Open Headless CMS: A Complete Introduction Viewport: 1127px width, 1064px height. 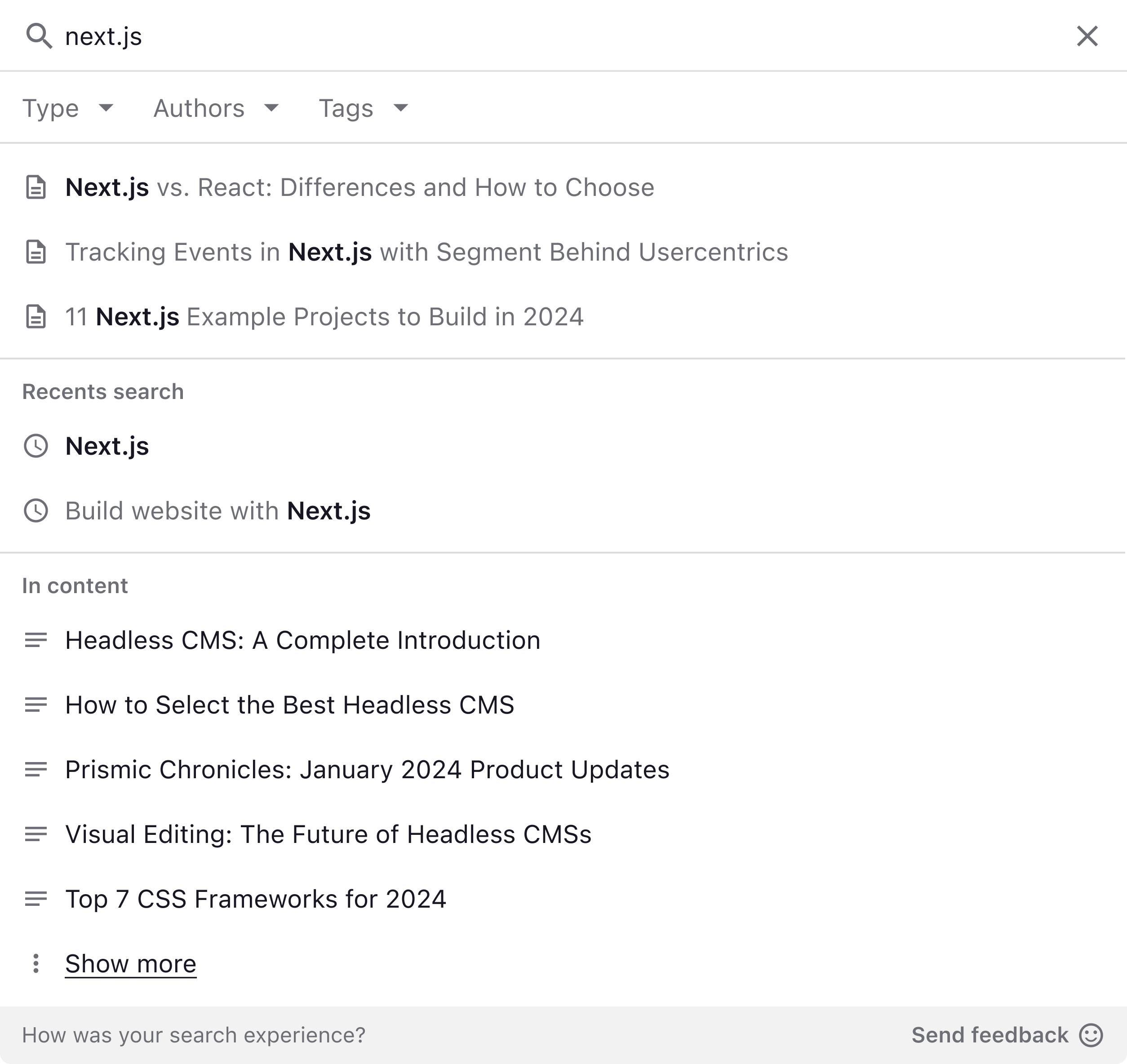coord(302,640)
